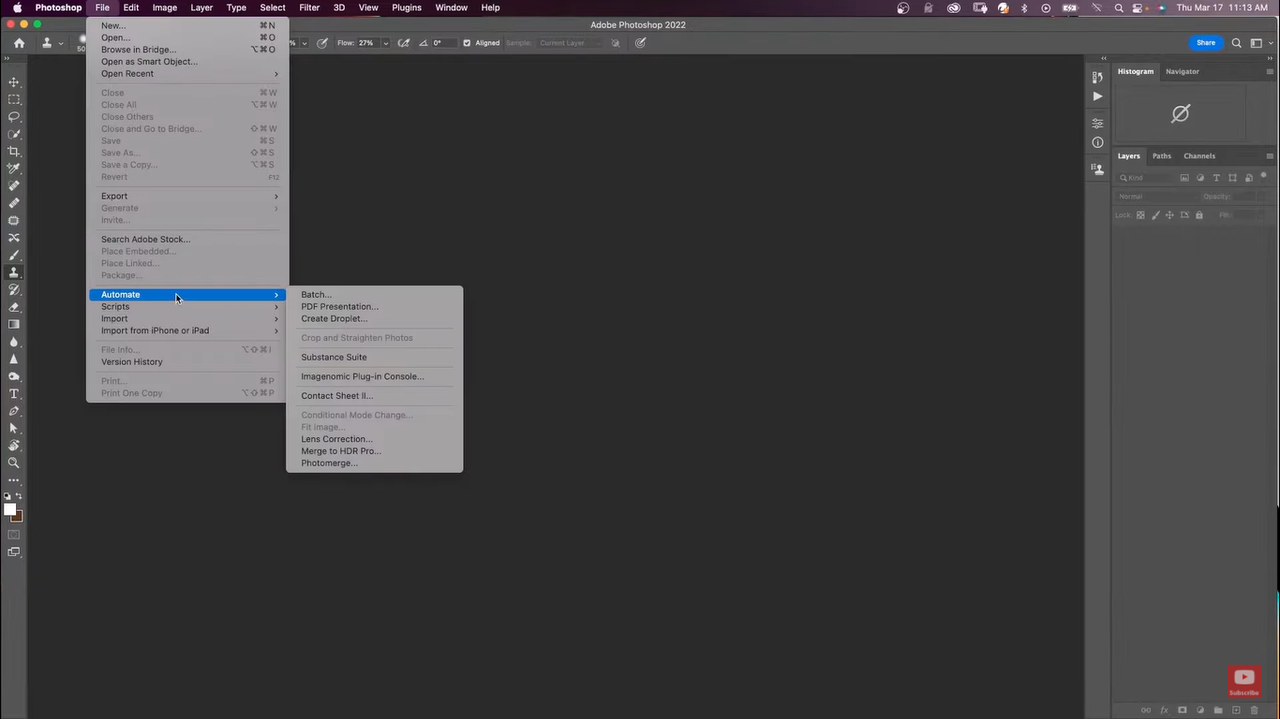Image resolution: width=1280 pixels, height=719 pixels.
Task: Select the Rectangular Marquee tool
Action: [14, 99]
